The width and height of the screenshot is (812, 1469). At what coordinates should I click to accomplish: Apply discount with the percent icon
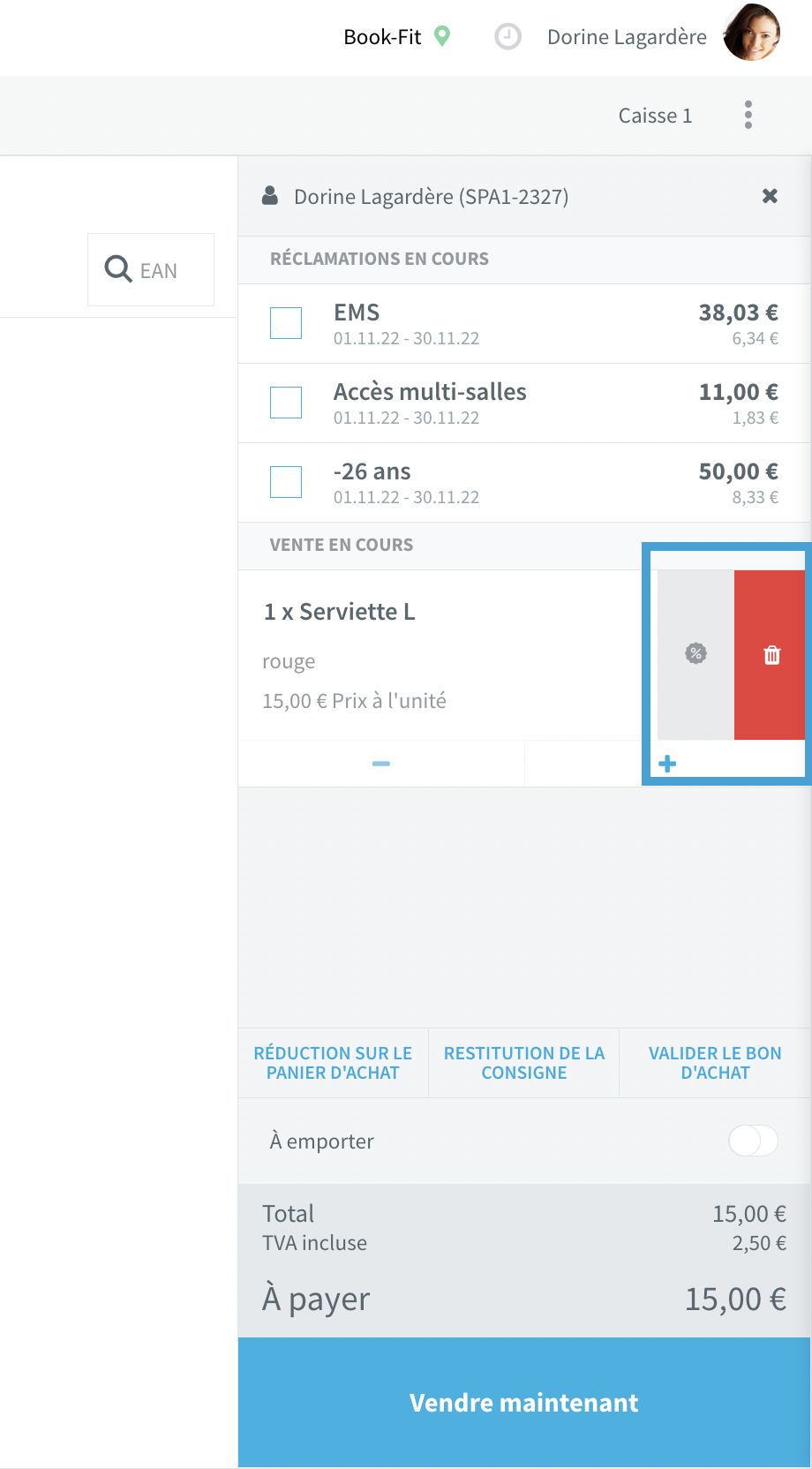(696, 654)
